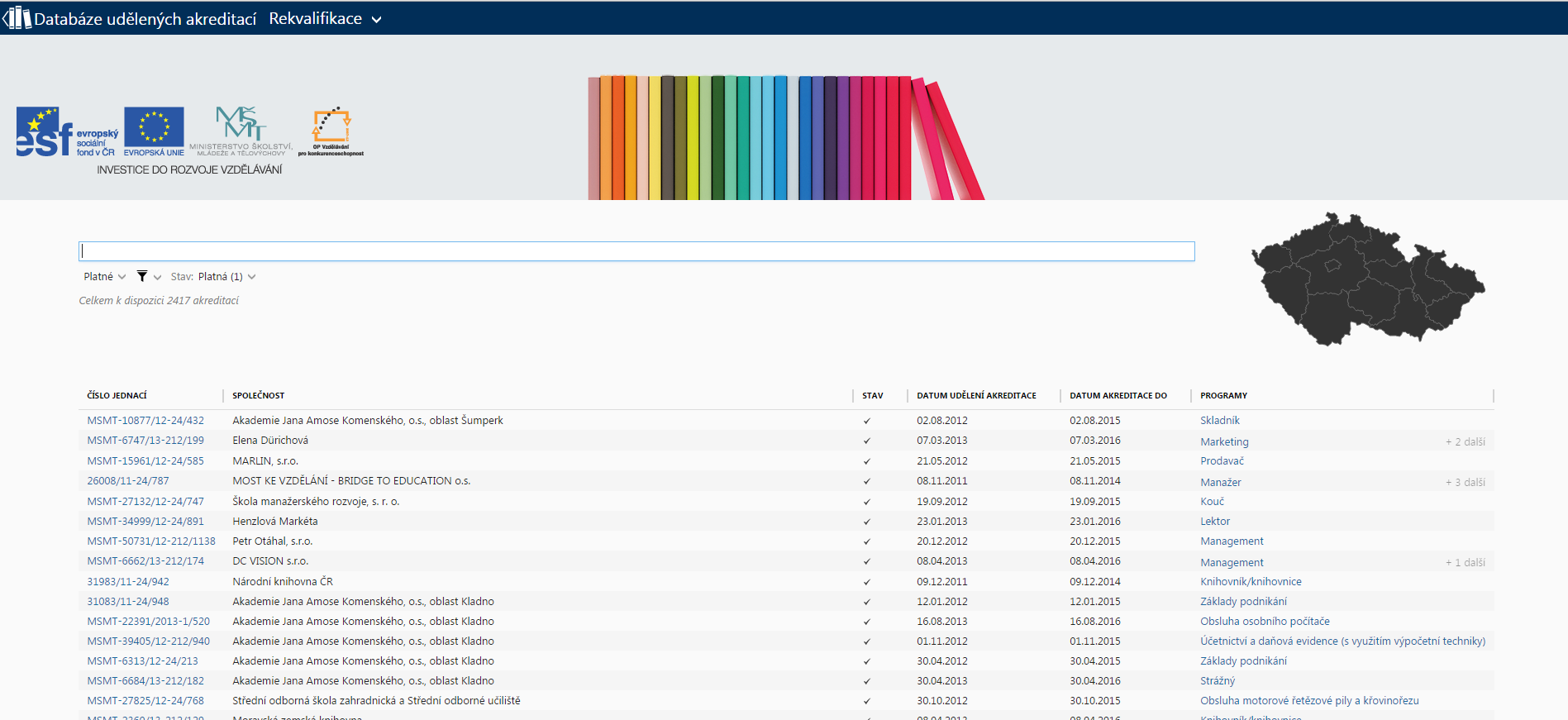This screenshot has height=720, width=1568.
Task: Open the Knihovník/knihovnice program for Národní knihovna
Action: pos(1251,582)
